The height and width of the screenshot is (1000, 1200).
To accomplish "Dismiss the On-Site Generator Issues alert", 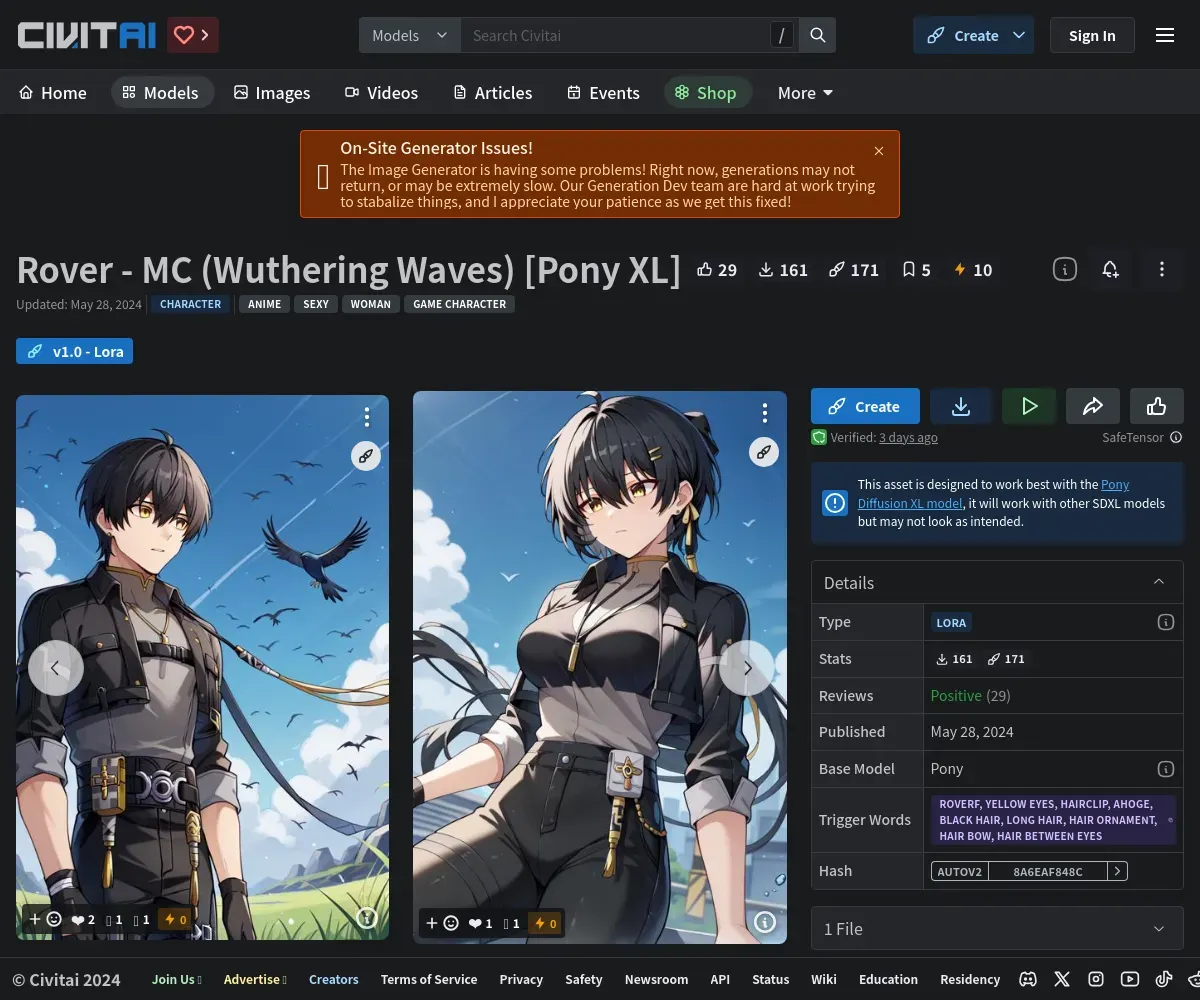I will pos(879,151).
